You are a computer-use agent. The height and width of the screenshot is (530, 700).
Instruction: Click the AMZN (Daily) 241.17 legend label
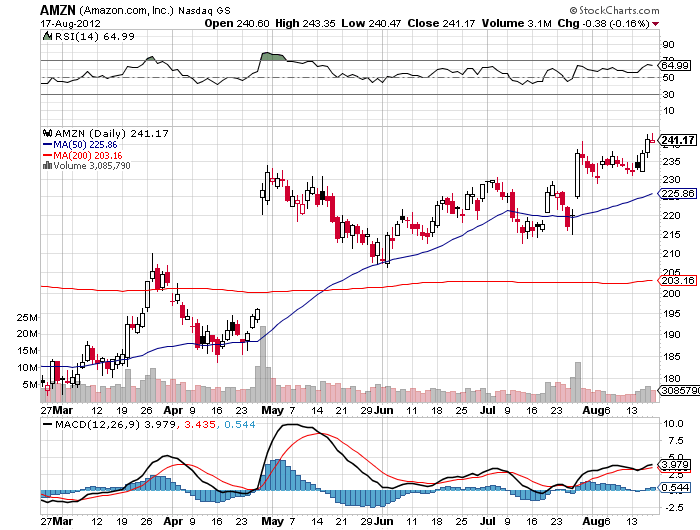(x=112, y=133)
